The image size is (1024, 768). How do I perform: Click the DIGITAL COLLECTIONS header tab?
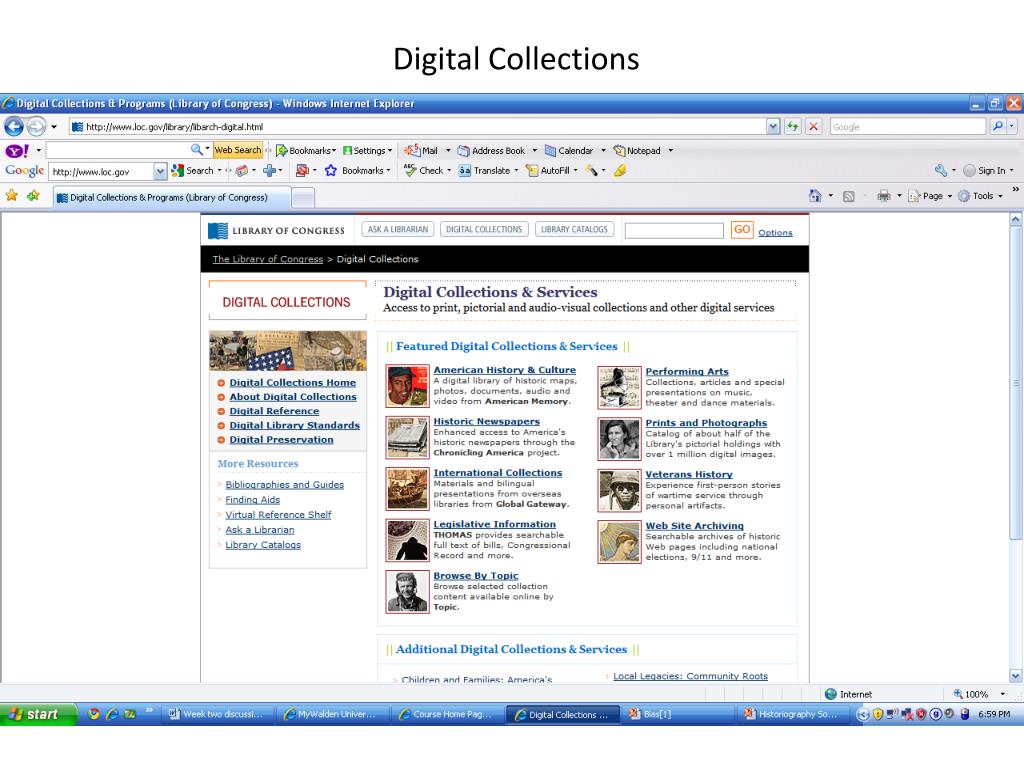point(484,229)
